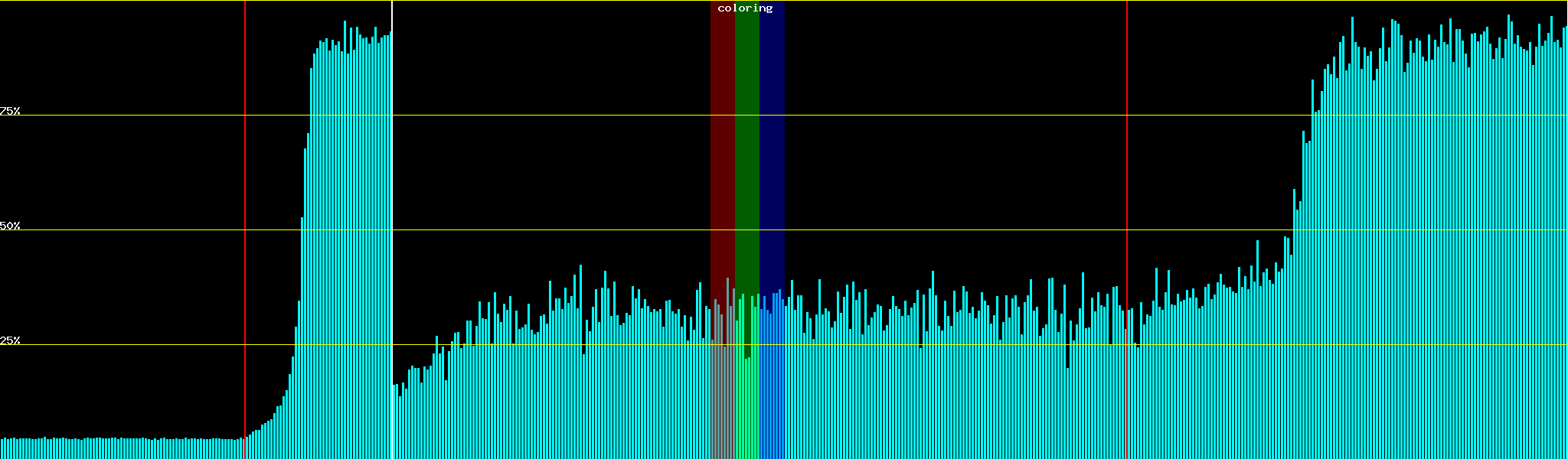Click the dark green coloring band
Screen dimensions: 1568x459
[x=746, y=153]
